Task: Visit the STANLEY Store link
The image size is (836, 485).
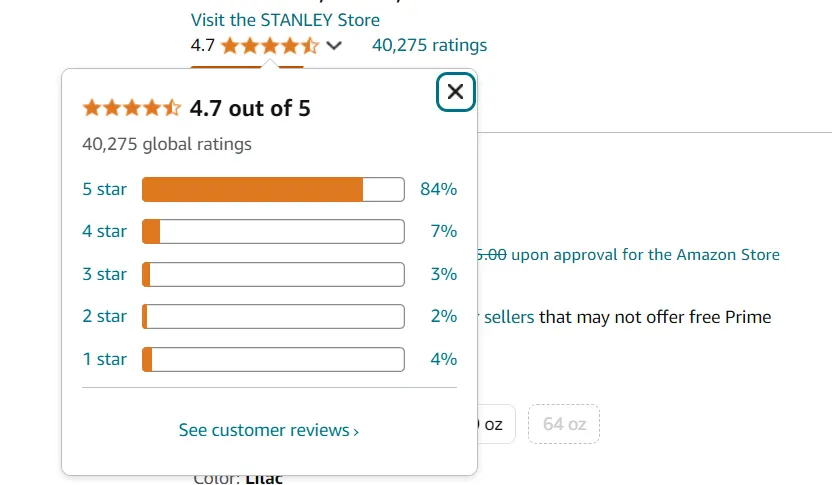Action: [285, 20]
